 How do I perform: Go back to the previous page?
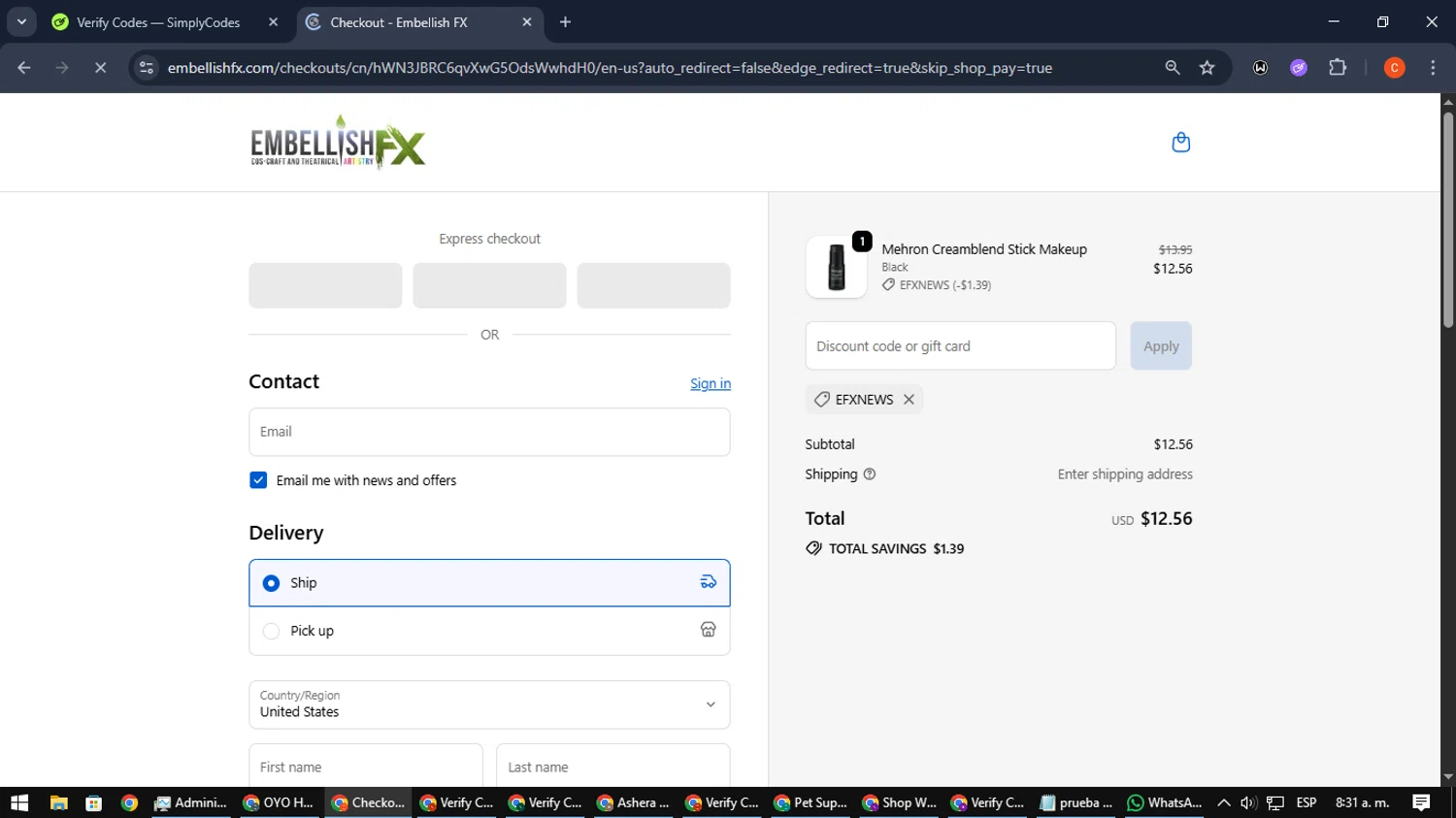click(x=24, y=68)
